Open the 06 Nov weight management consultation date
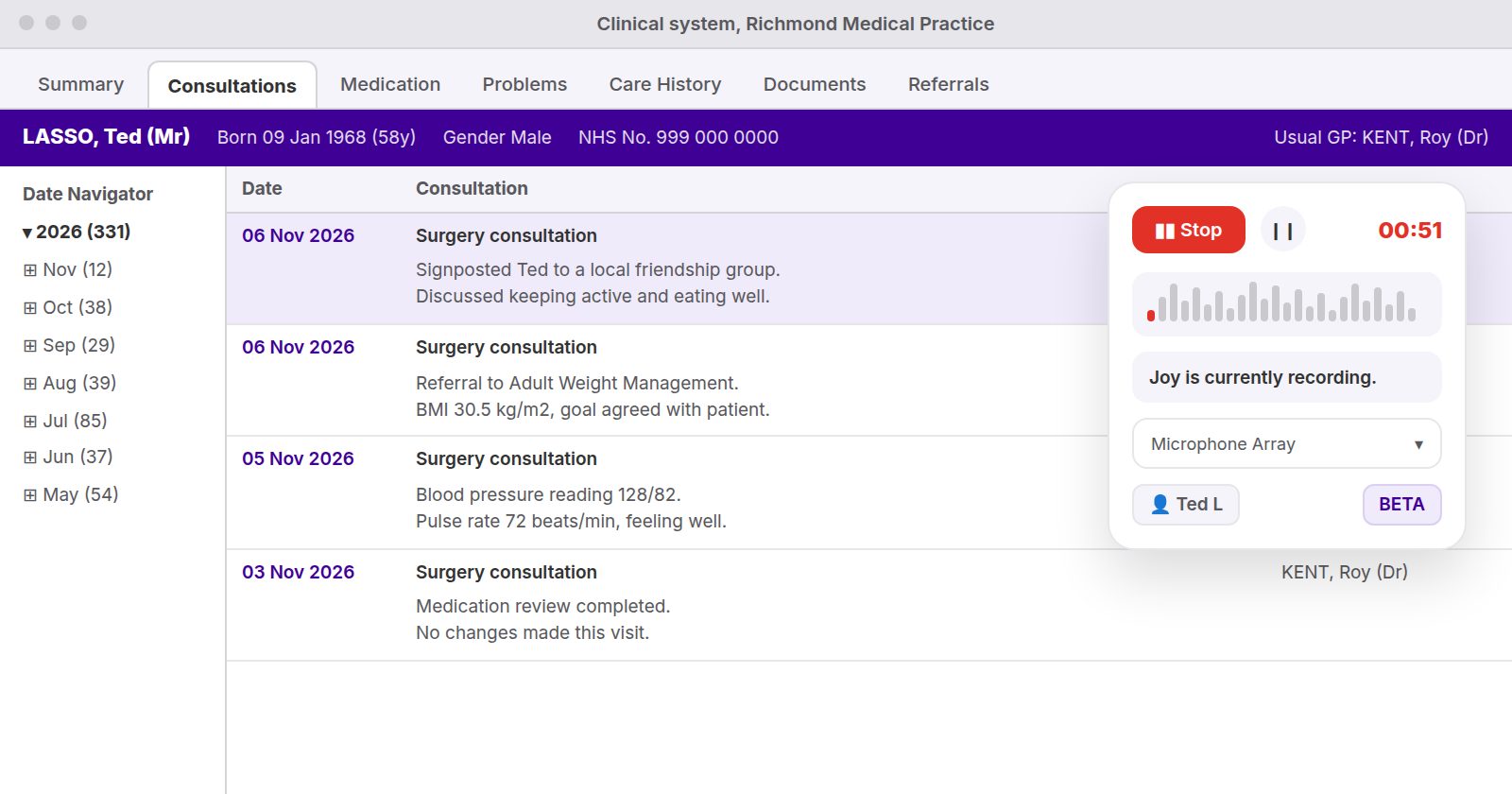The height and width of the screenshot is (794, 1512). tap(298, 347)
